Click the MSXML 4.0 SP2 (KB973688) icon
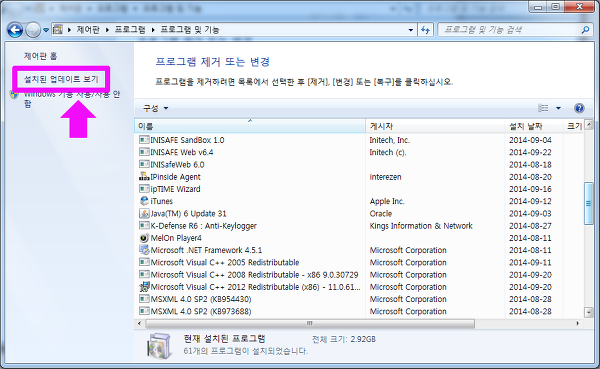 [144, 311]
